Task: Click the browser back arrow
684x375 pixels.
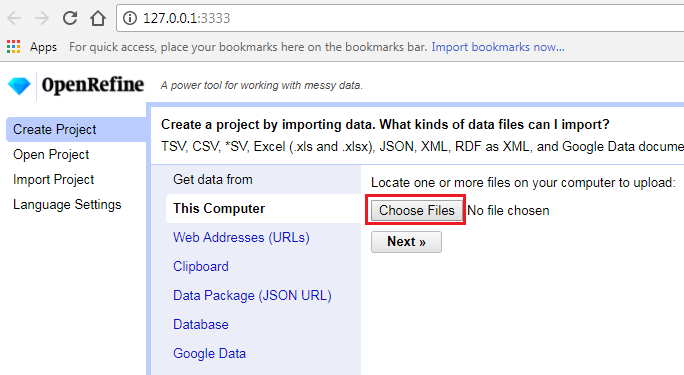Action: click(14, 18)
